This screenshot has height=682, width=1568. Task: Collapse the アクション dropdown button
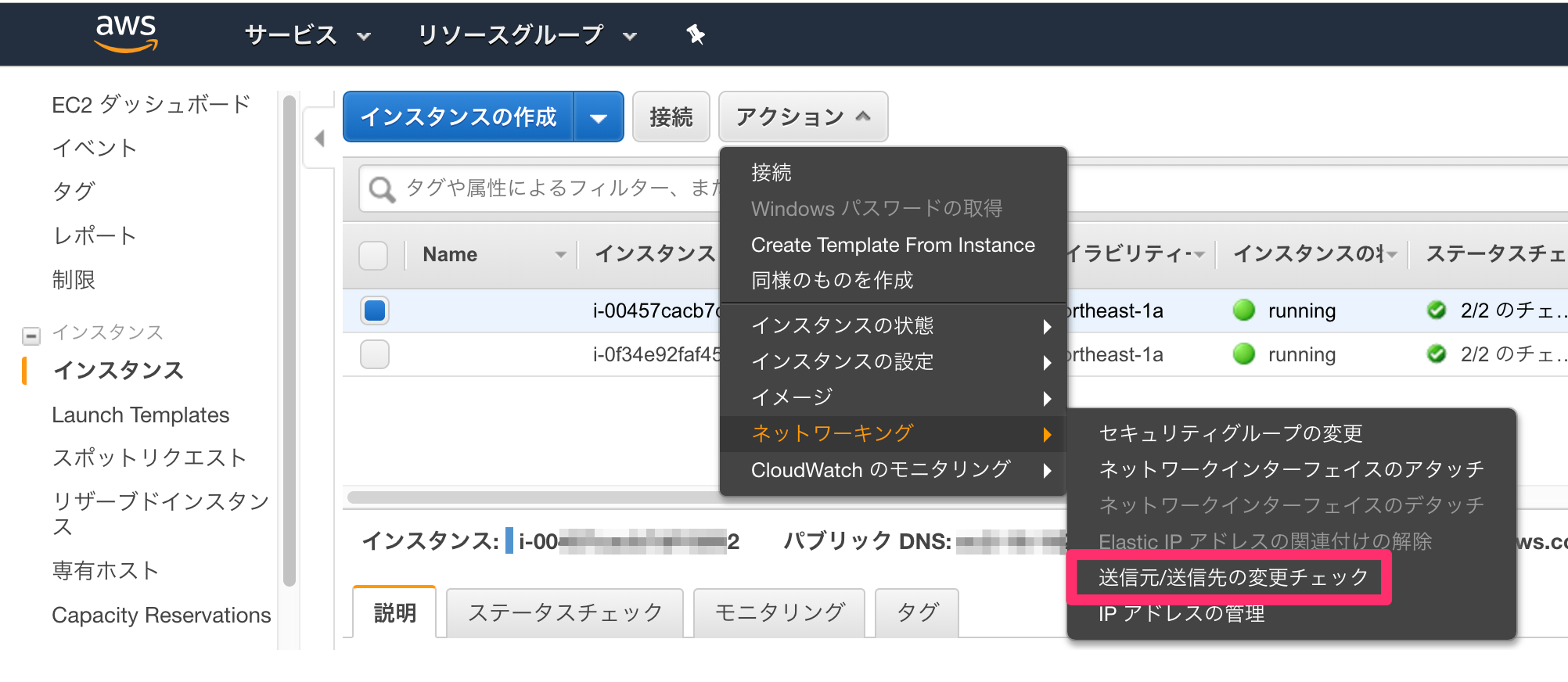click(804, 117)
